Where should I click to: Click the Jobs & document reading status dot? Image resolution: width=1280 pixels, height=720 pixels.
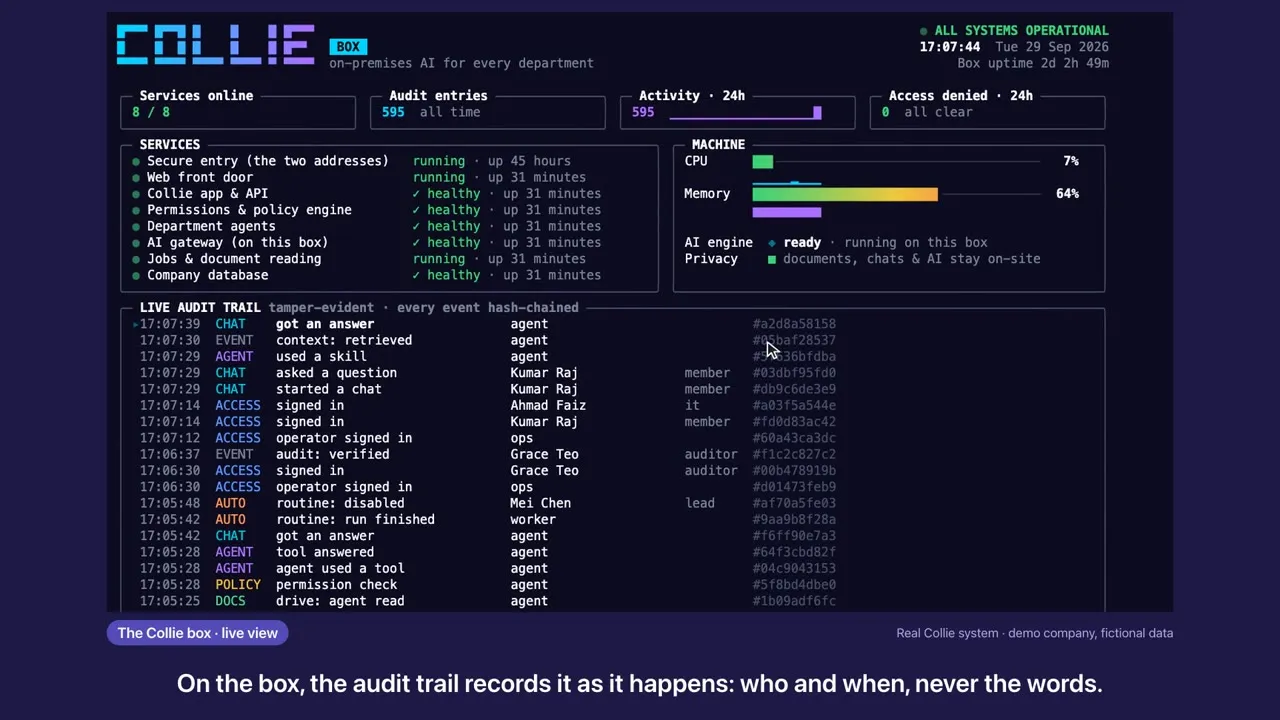[x=136, y=259]
